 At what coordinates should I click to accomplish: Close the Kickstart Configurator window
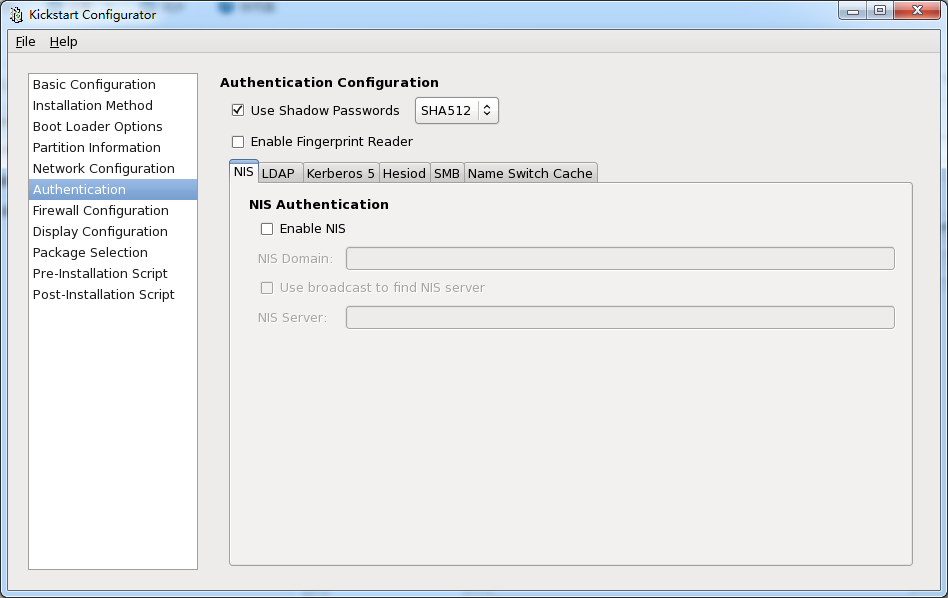[917, 11]
